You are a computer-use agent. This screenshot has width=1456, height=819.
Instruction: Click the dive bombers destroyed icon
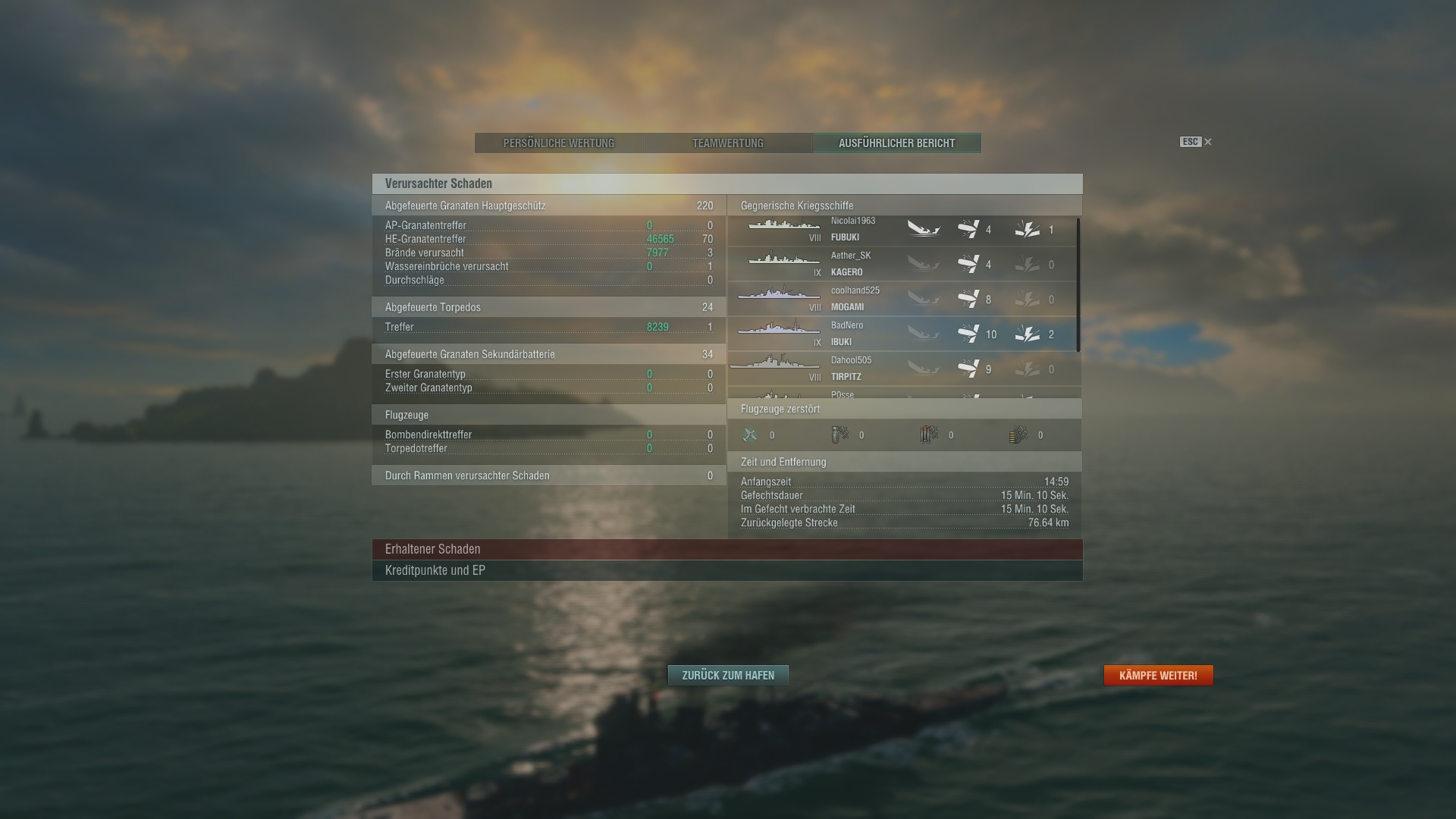click(839, 435)
